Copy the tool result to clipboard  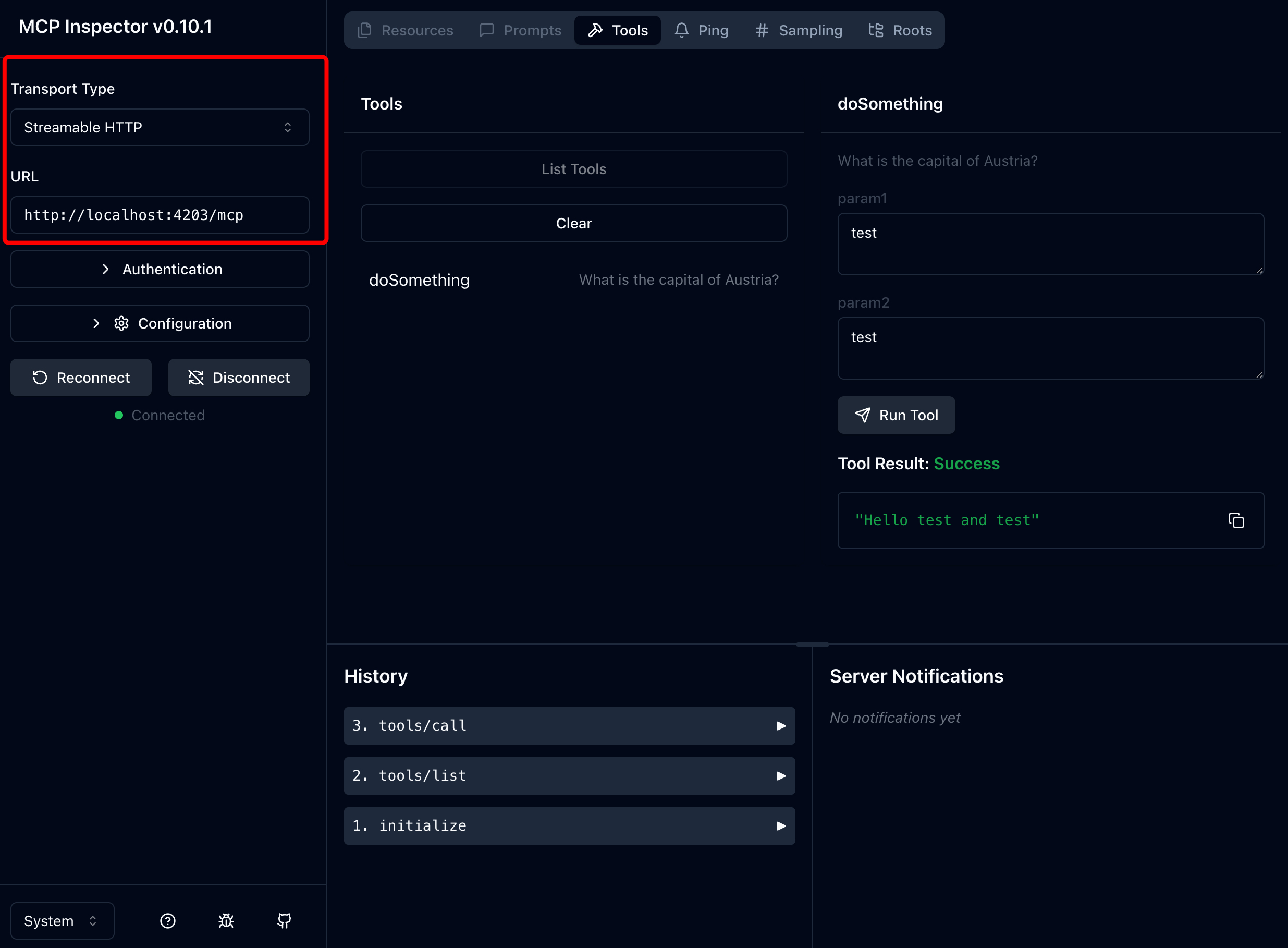(x=1236, y=520)
